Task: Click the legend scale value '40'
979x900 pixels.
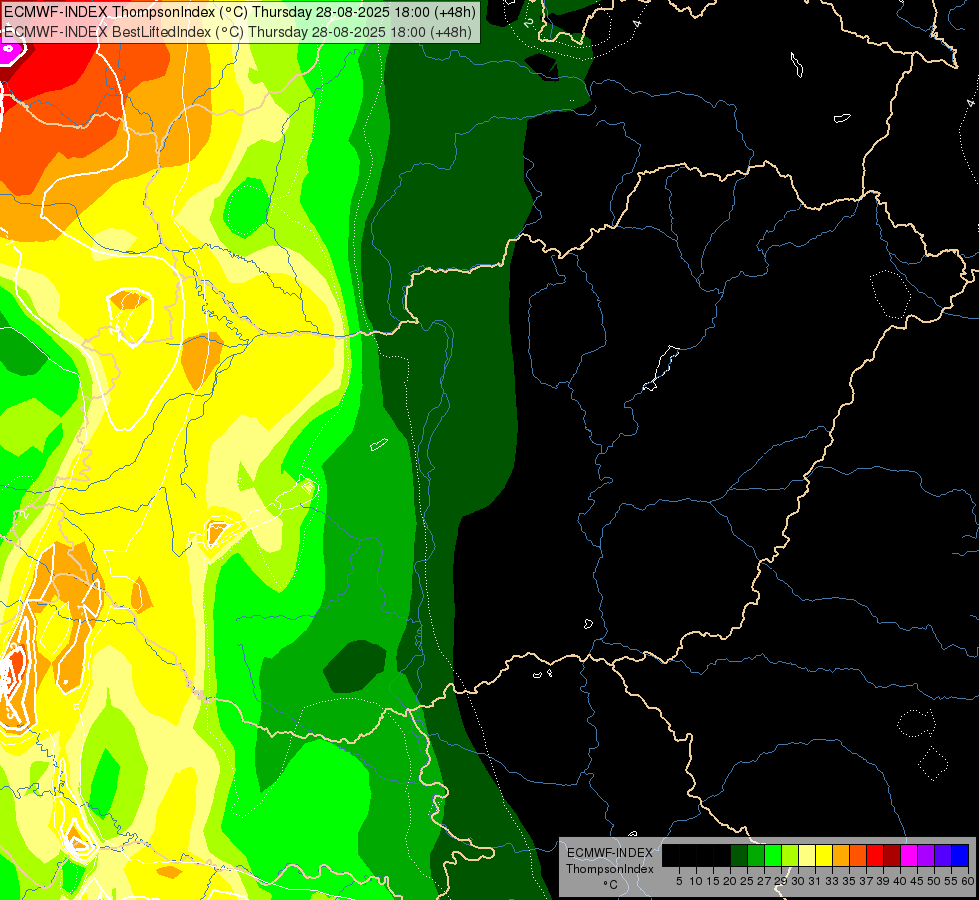Action: tap(900, 881)
